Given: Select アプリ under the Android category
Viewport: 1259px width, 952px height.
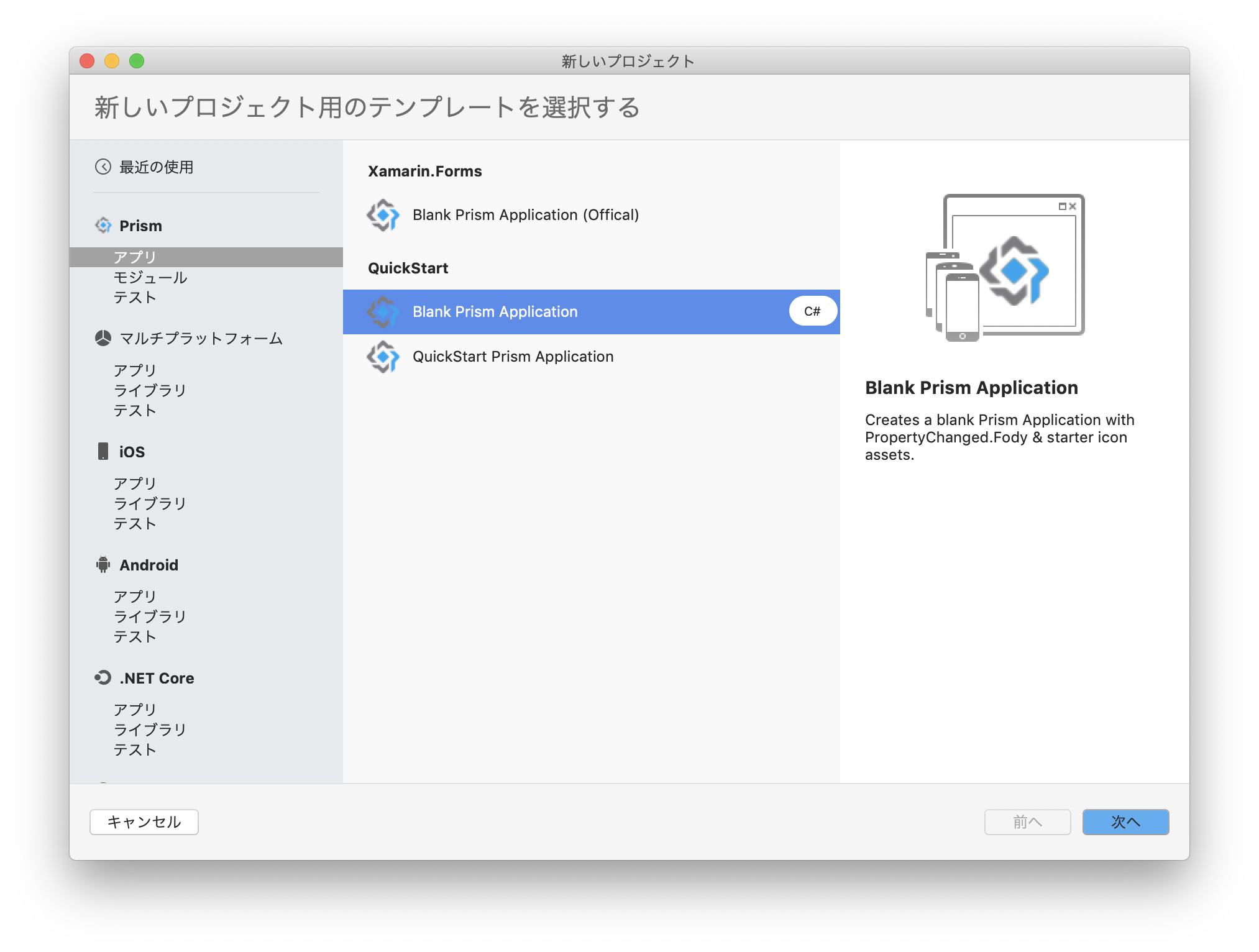Looking at the screenshot, I should 134,597.
